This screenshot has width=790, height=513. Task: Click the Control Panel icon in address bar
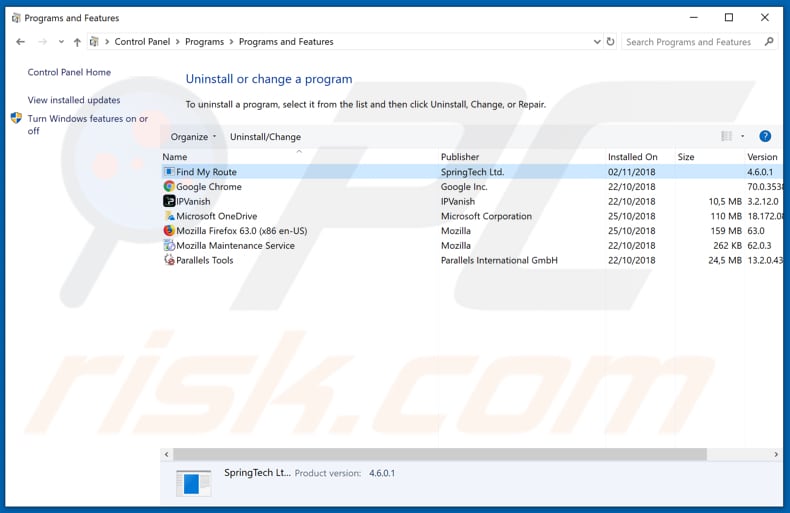94,41
